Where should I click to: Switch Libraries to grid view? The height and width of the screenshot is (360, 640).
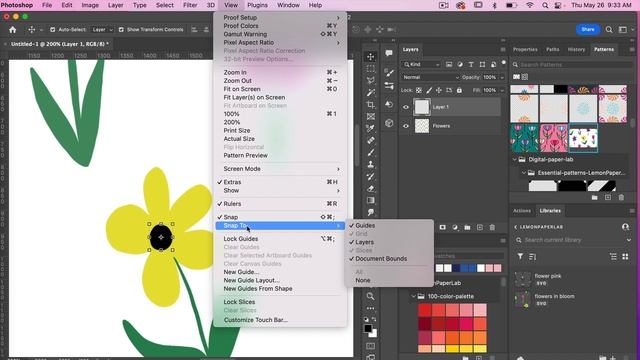[x=625, y=256]
